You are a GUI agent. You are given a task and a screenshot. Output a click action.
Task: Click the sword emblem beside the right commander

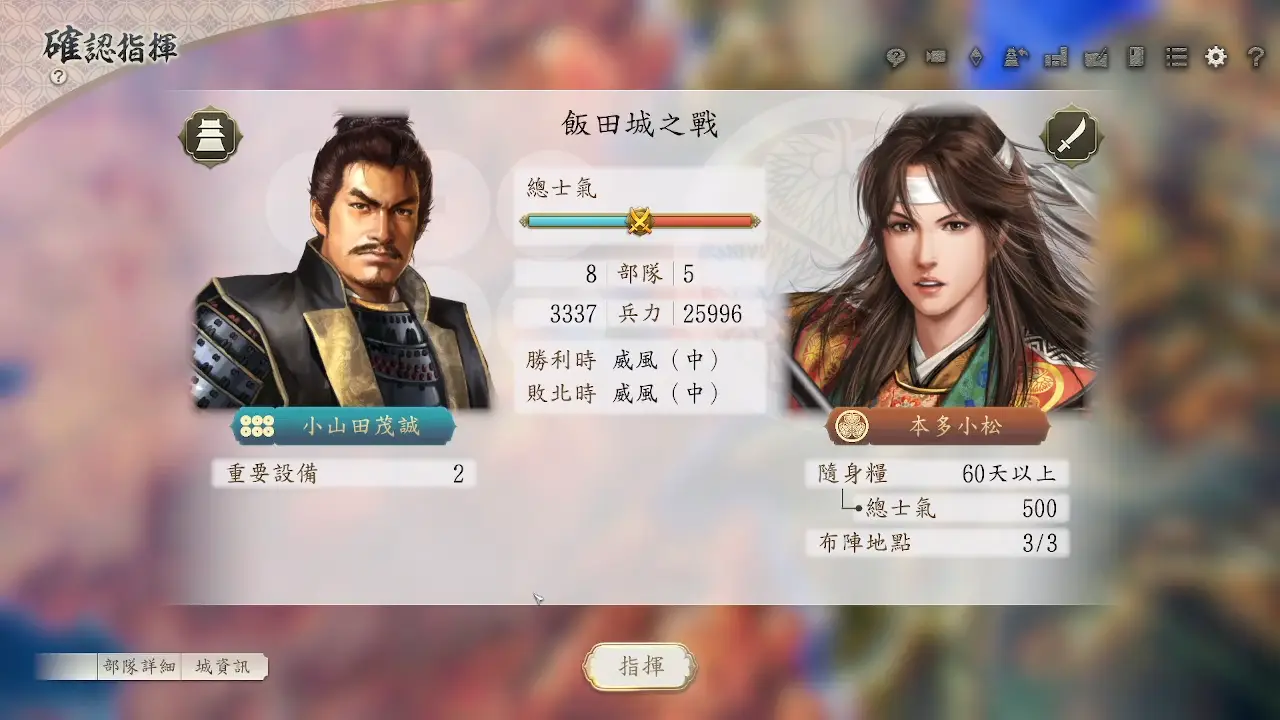[x=1071, y=137]
